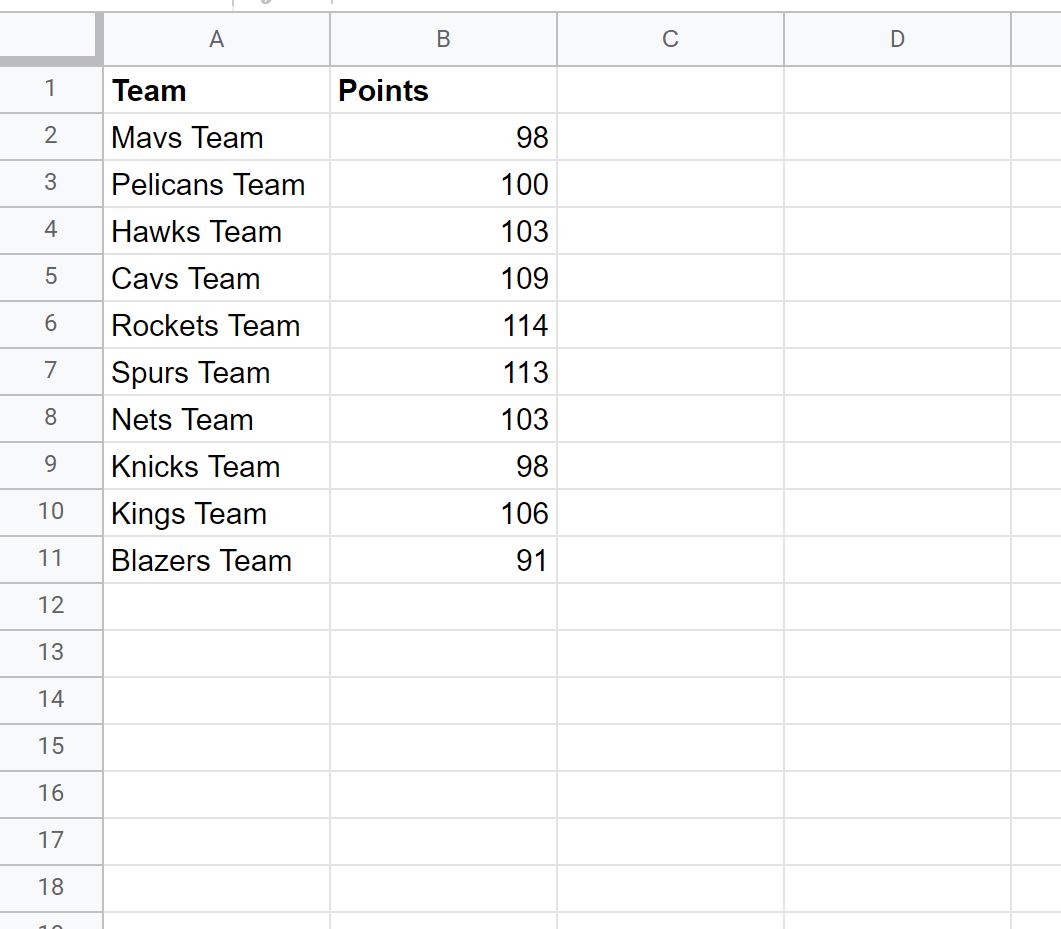Image resolution: width=1061 pixels, height=929 pixels.
Task: Click the Team header cell
Action: point(217,90)
